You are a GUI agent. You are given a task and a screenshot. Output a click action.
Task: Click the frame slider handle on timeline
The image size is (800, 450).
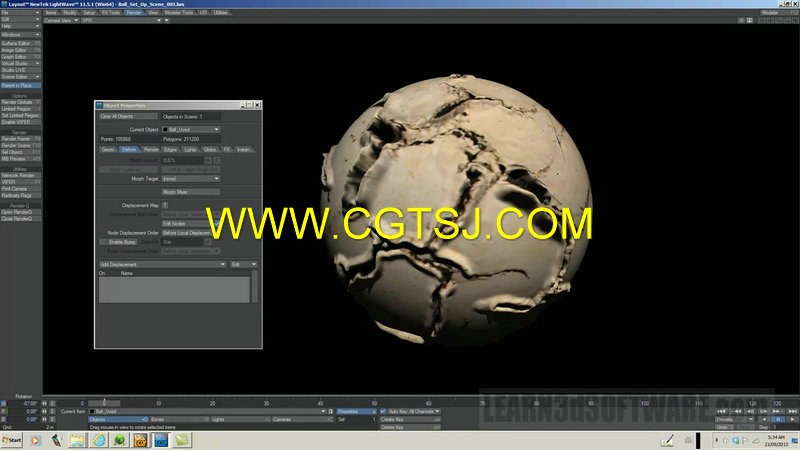(104, 403)
